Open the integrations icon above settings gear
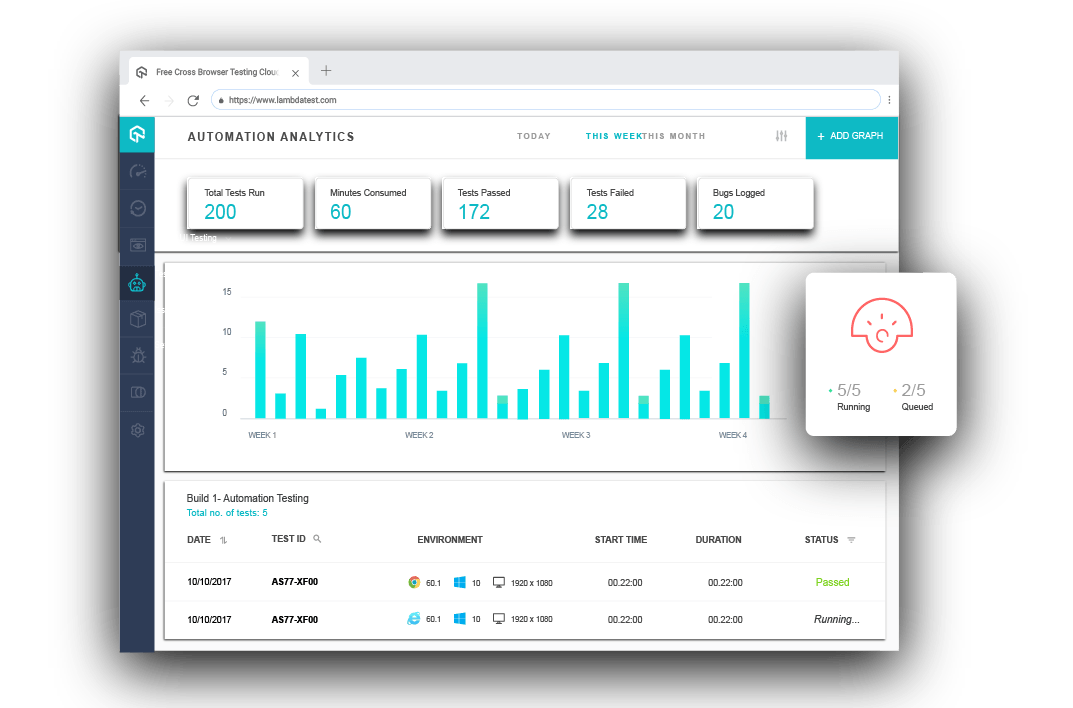The image size is (1073, 708). click(137, 393)
